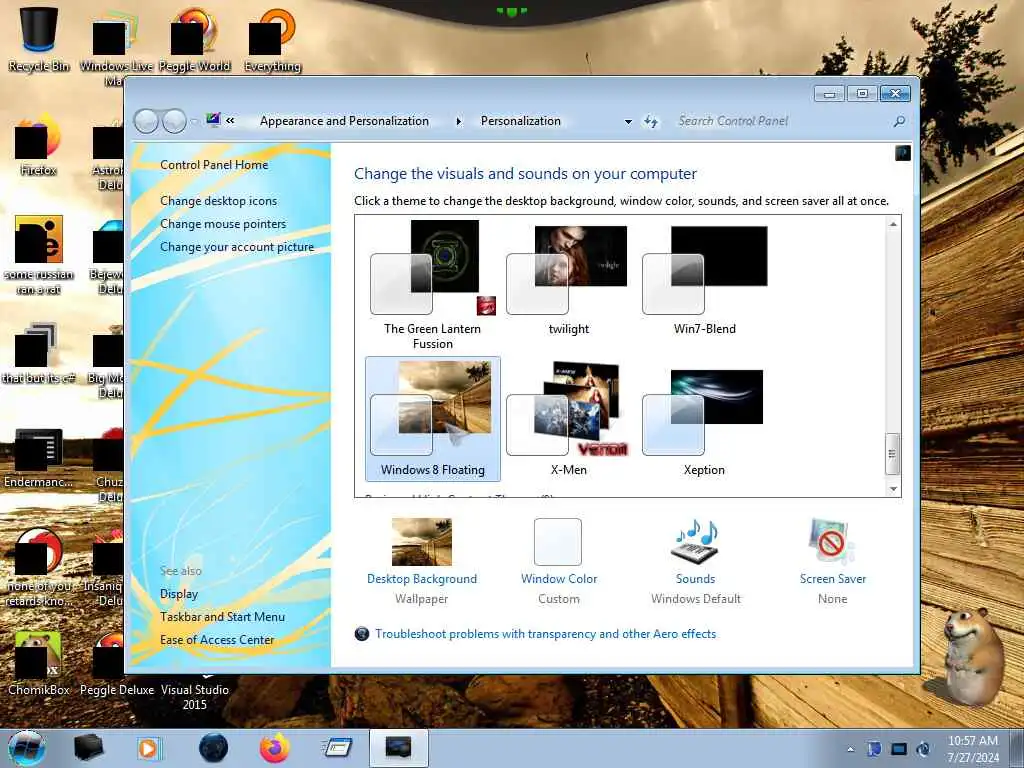The image size is (1024, 768).
Task: Click Change your account picture link
Action: 237,247
